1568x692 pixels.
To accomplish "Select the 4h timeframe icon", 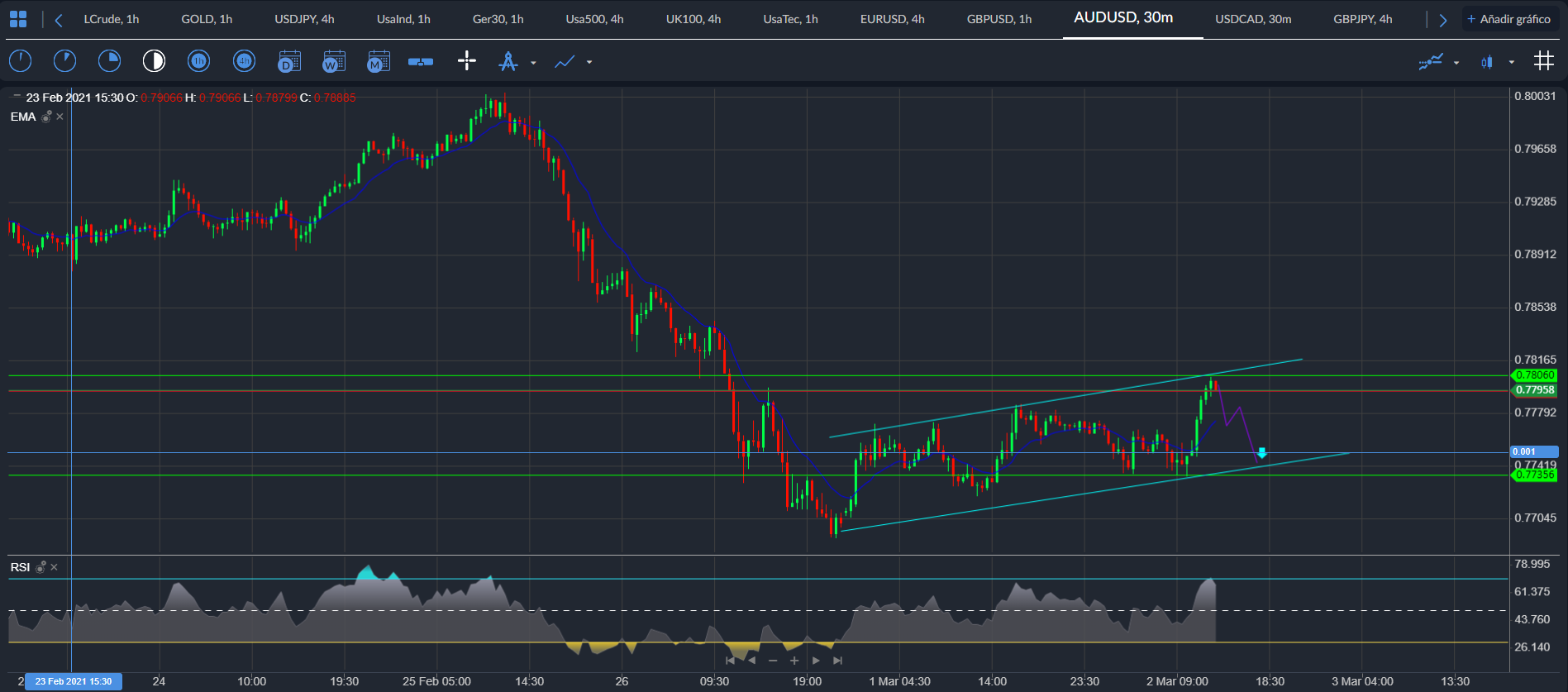I will click(244, 61).
